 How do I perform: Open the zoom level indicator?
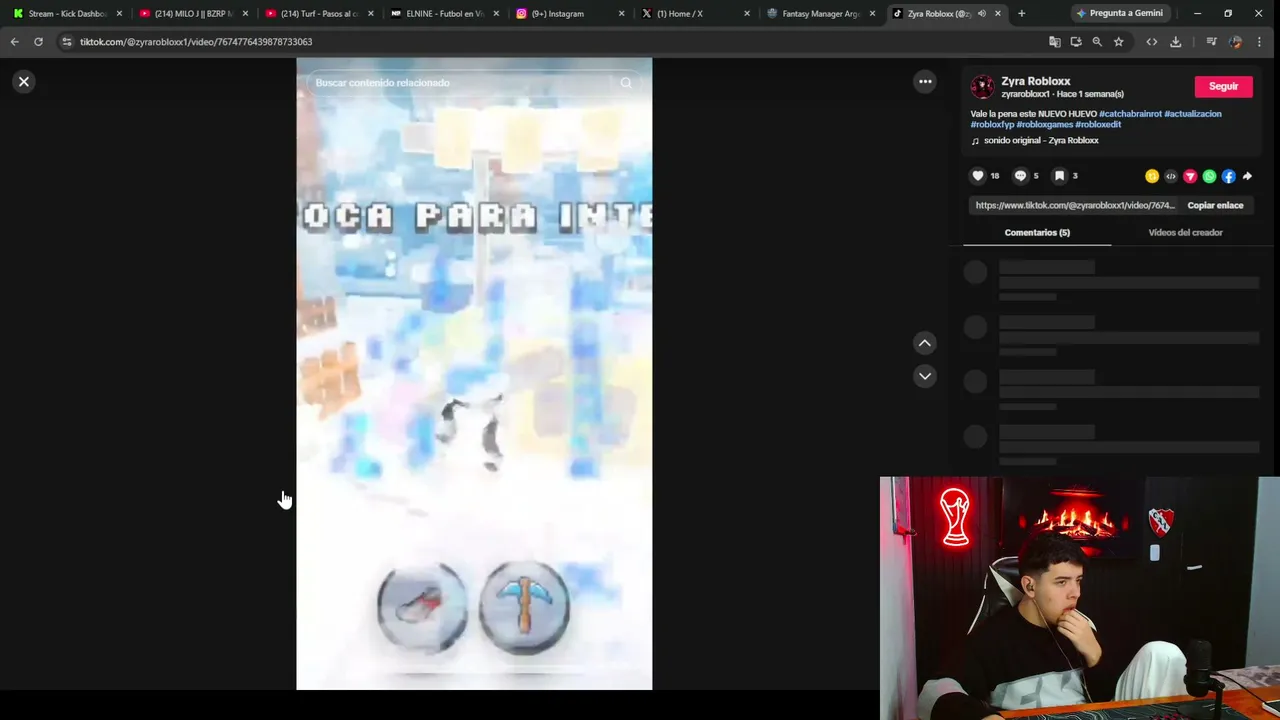click(1097, 42)
